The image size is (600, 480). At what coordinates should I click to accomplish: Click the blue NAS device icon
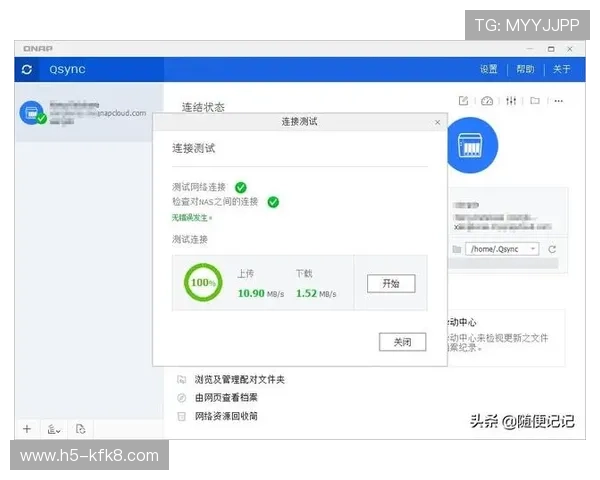(471, 145)
